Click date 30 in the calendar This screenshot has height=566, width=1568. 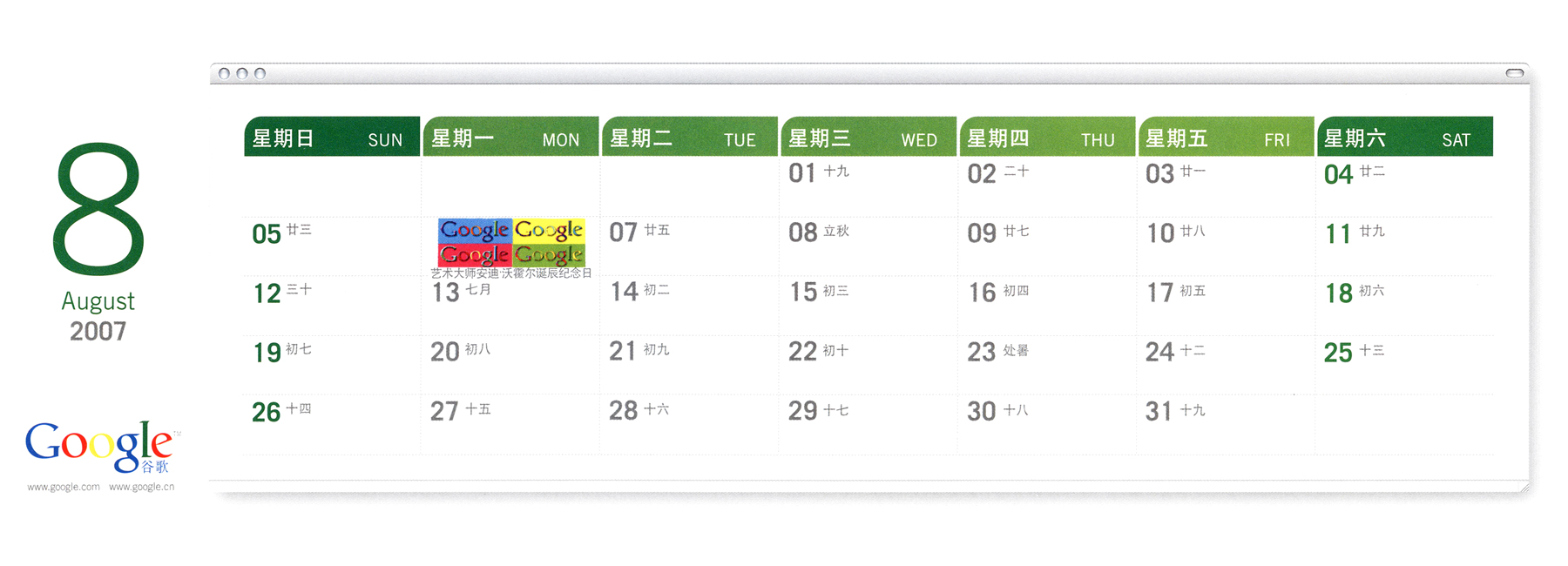[x=982, y=411]
